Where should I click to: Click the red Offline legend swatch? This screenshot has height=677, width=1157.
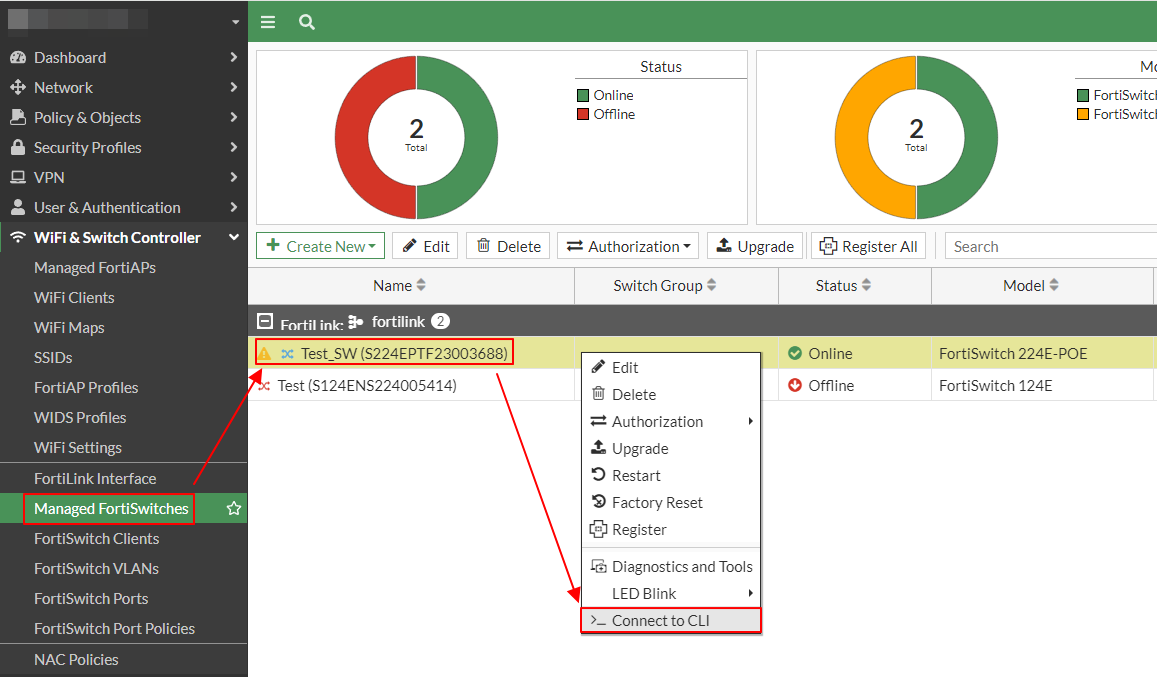[x=583, y=114]
